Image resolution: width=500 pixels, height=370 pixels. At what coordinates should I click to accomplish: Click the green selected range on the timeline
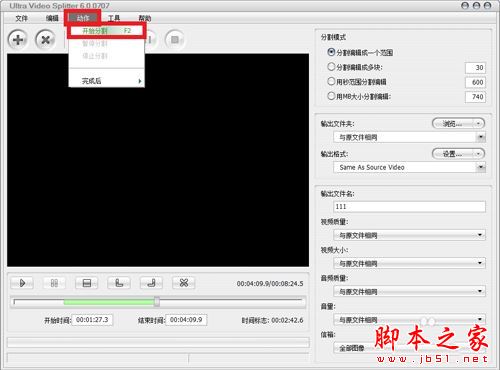109,302
